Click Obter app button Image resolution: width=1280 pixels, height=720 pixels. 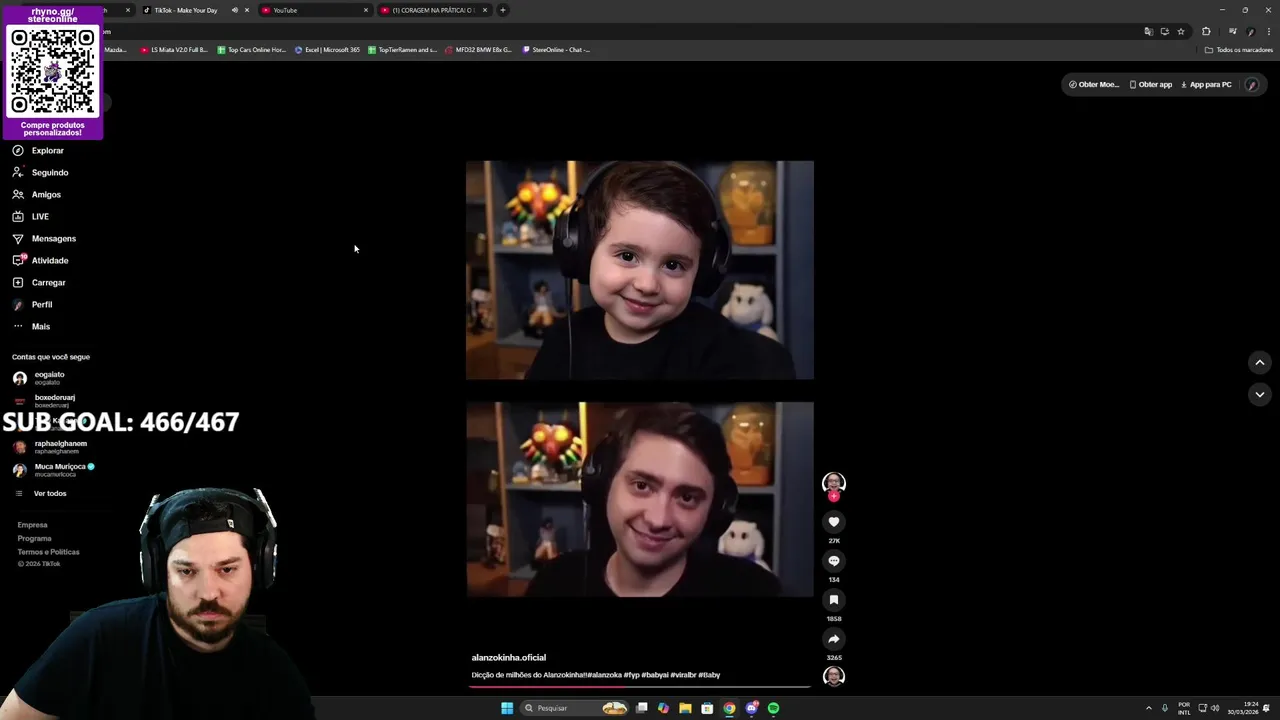pos(1150,85)
